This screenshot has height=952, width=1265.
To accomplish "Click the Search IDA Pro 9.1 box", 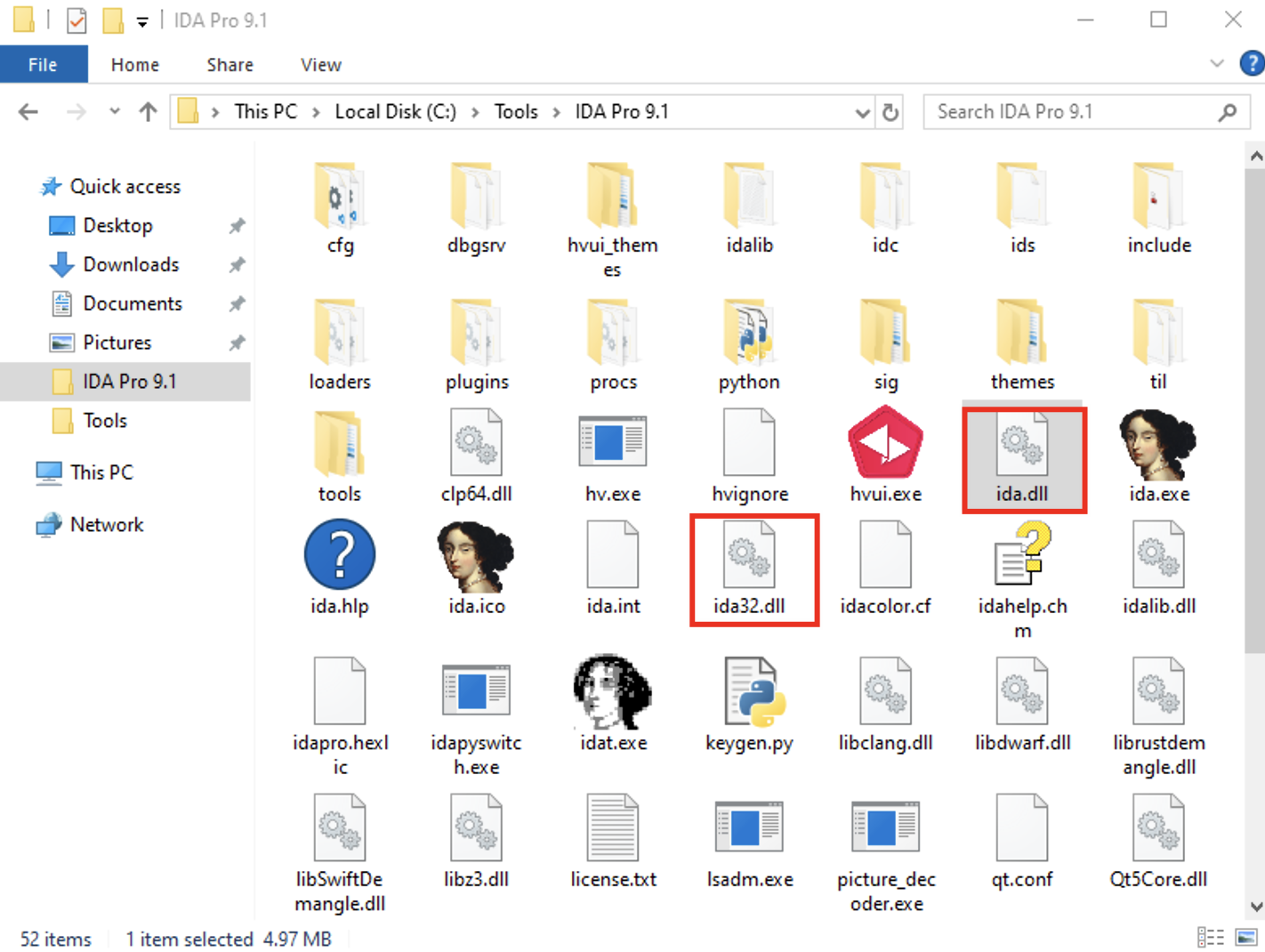I will (x=1086, y=112).
